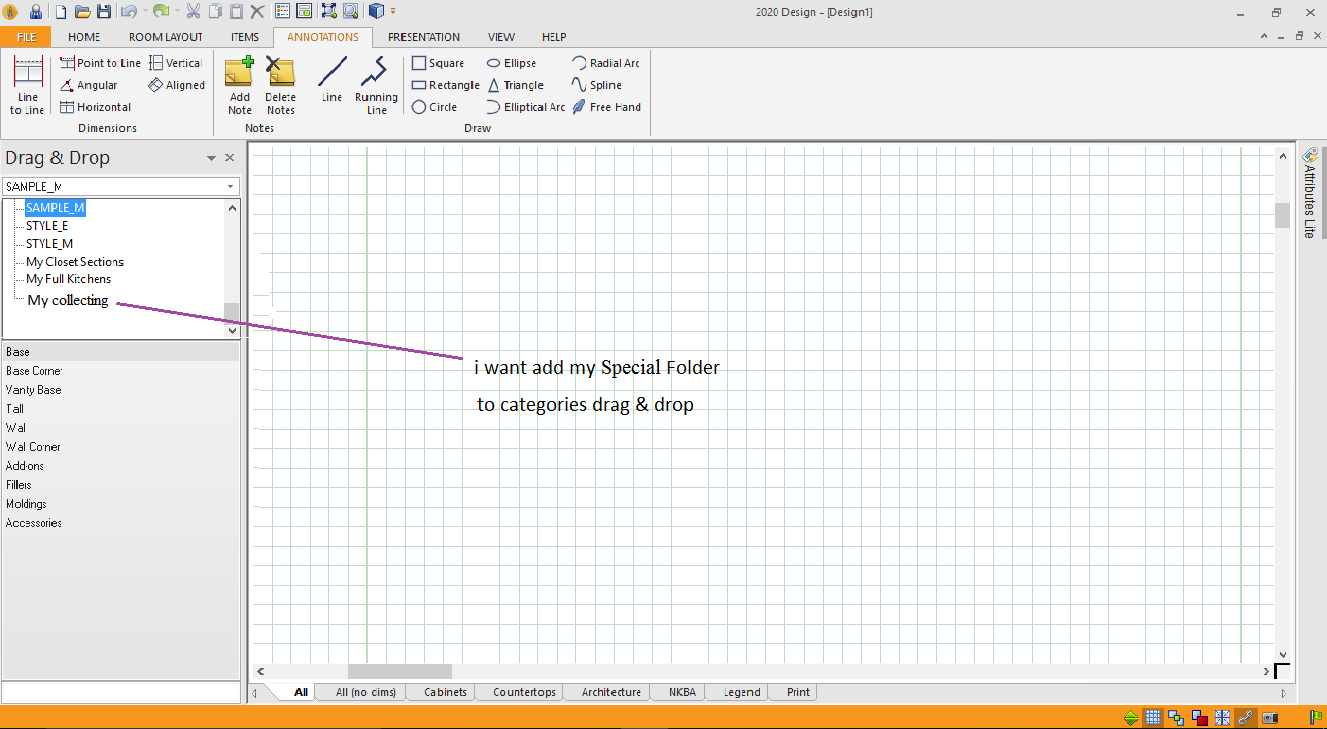Open the Drag & Drop panel options arrow
Image resolution: width=1327 pixels, height=729 pixels.
click(x=211, y=158)
